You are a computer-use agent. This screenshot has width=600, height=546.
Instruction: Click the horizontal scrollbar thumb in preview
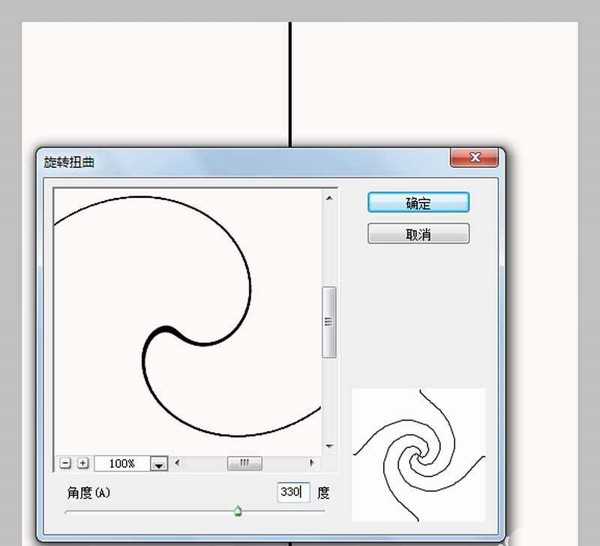pos(244,463)
